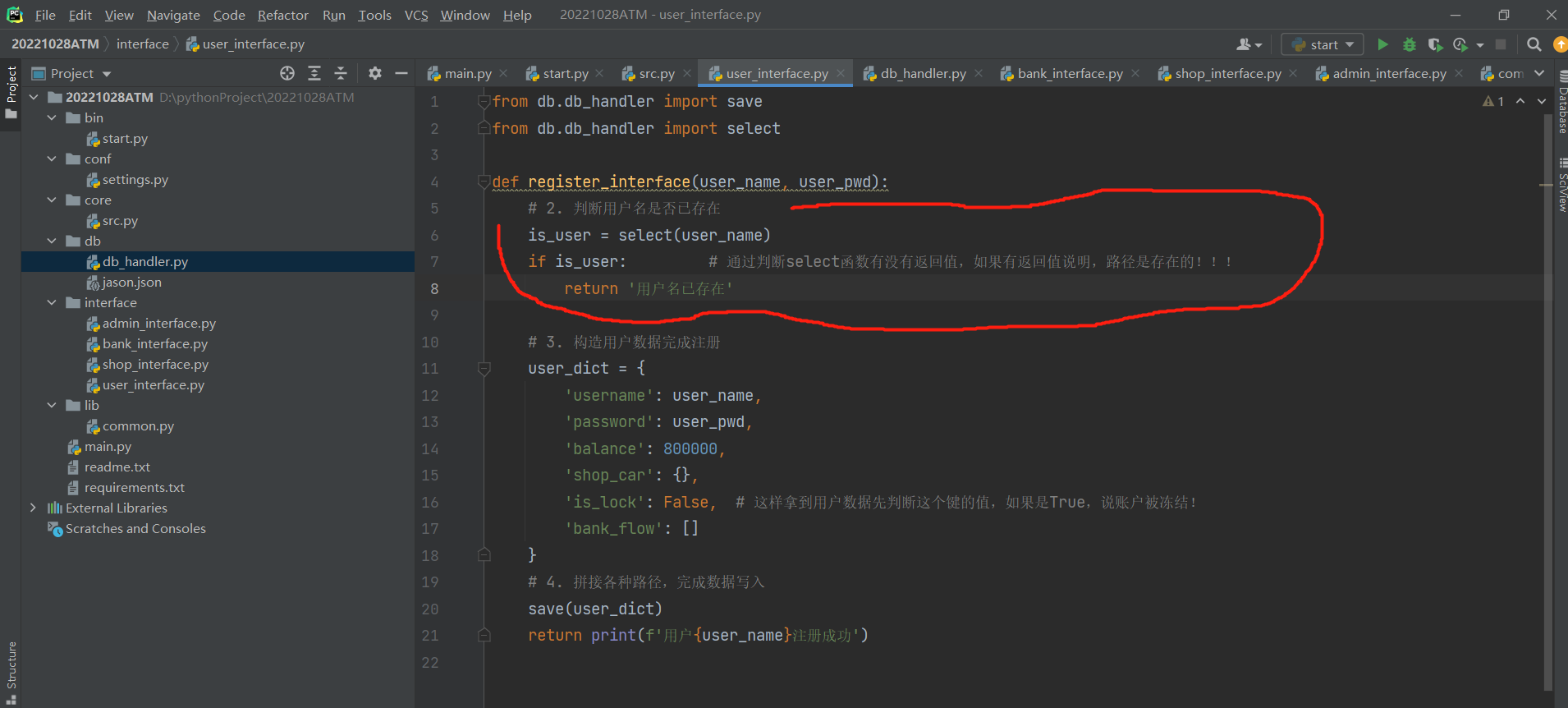Select settings.py in the project tree
The width and height of the screenshot is (1568, 708).
coord(135,179)
